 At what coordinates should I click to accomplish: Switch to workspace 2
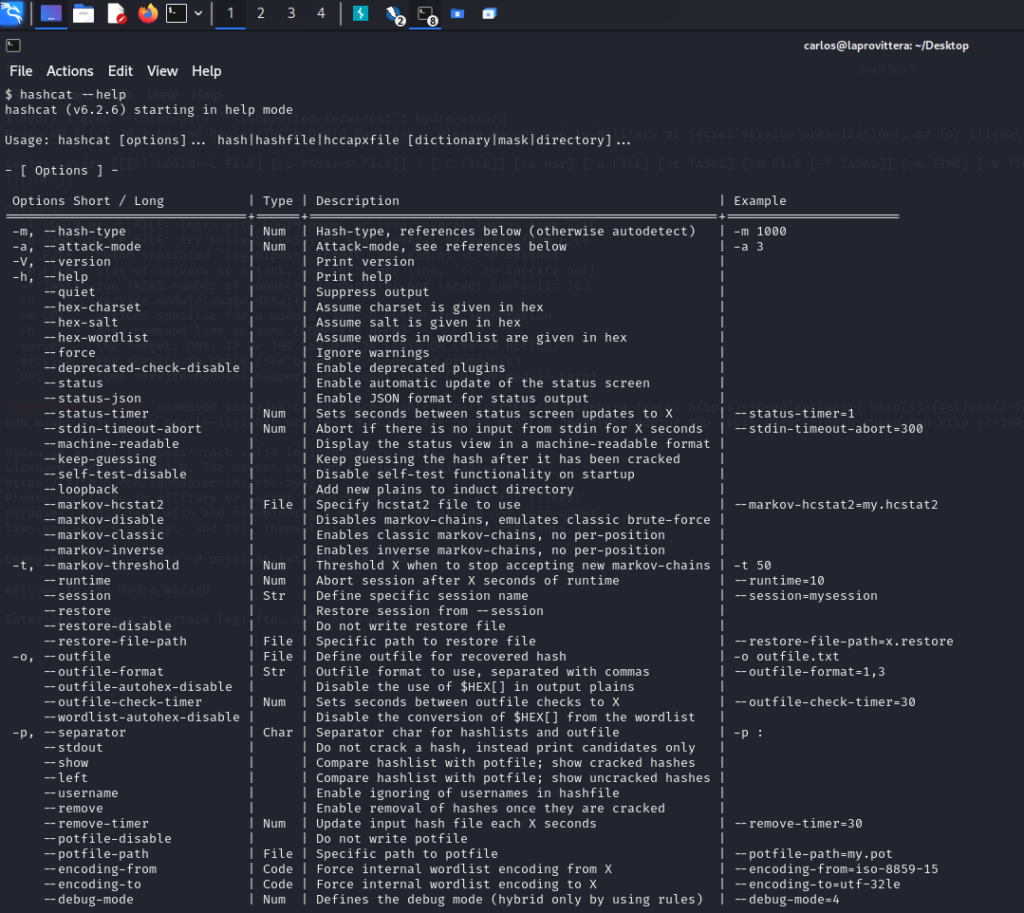[x=261, y=14]
